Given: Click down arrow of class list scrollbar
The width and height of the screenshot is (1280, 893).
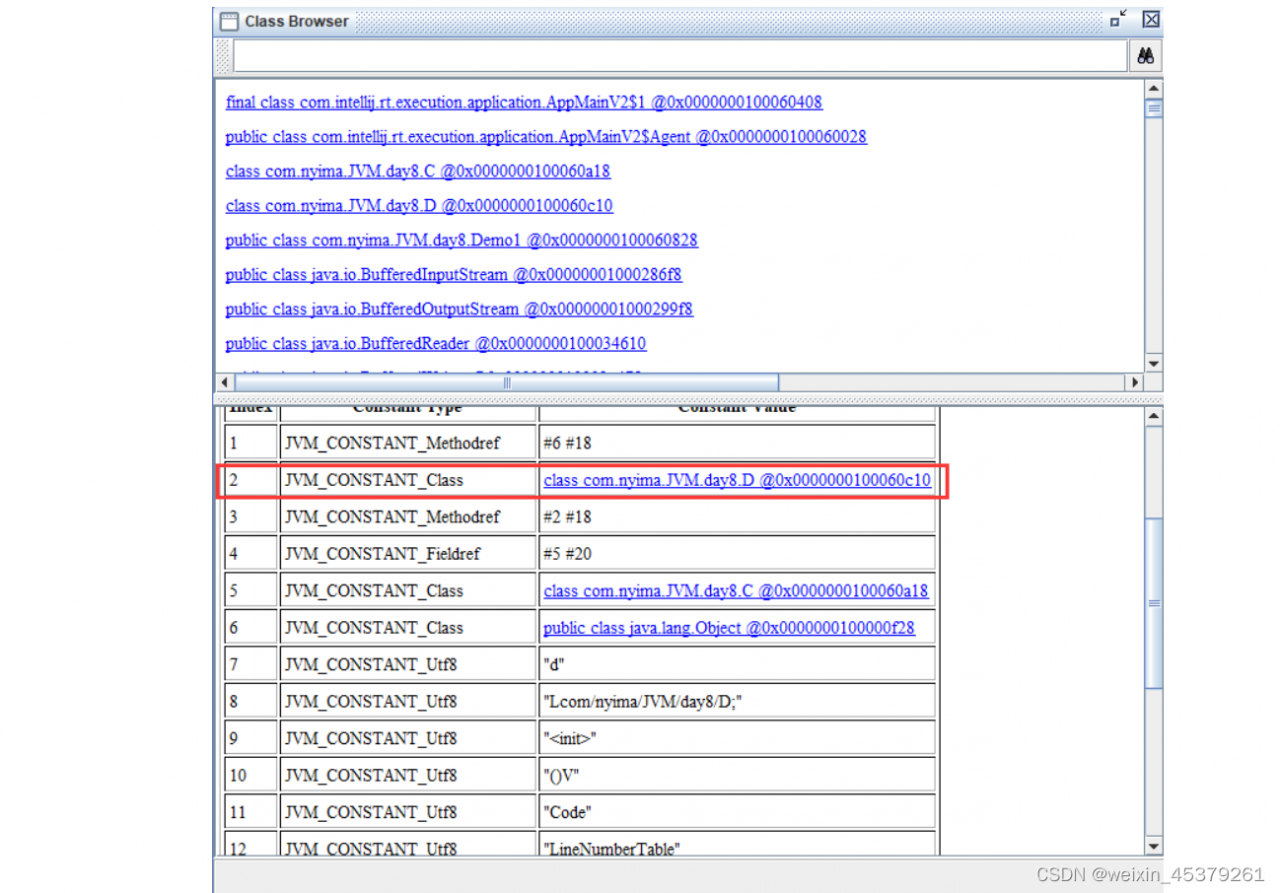Looking at the screenshot, I should point(1154,362).
